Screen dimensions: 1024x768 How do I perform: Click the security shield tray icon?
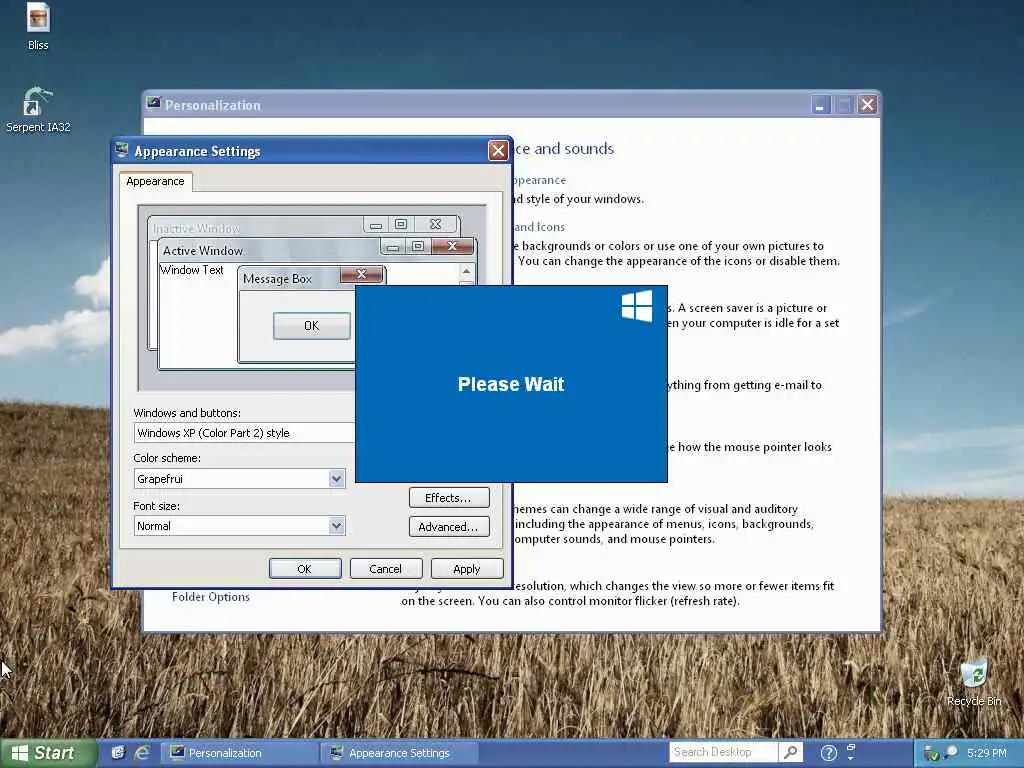[931, 754]
